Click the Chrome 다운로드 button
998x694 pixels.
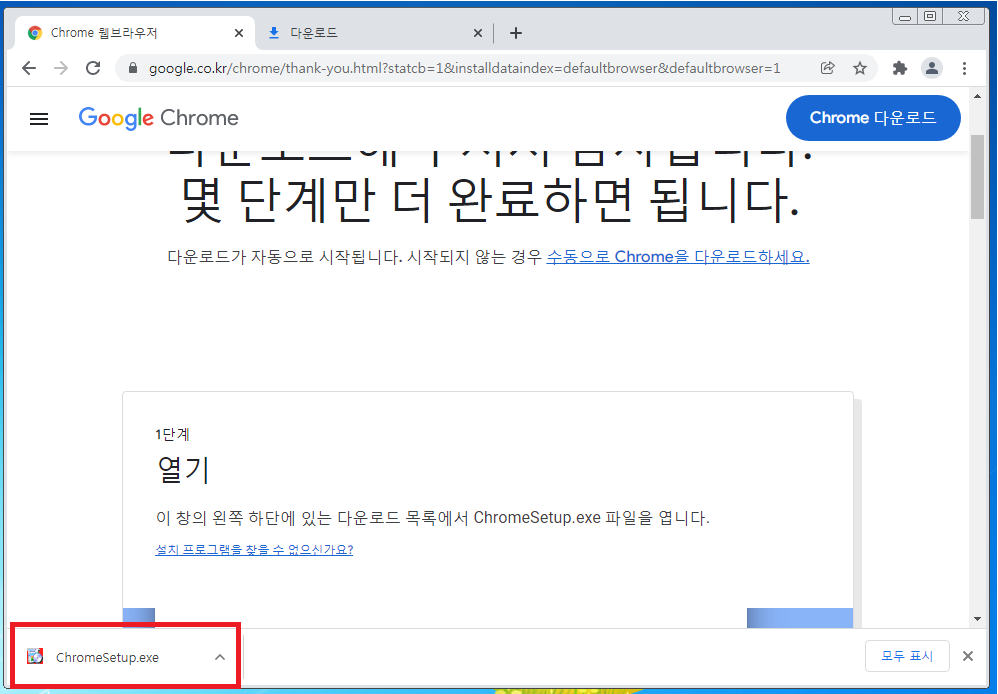point(873,118)
